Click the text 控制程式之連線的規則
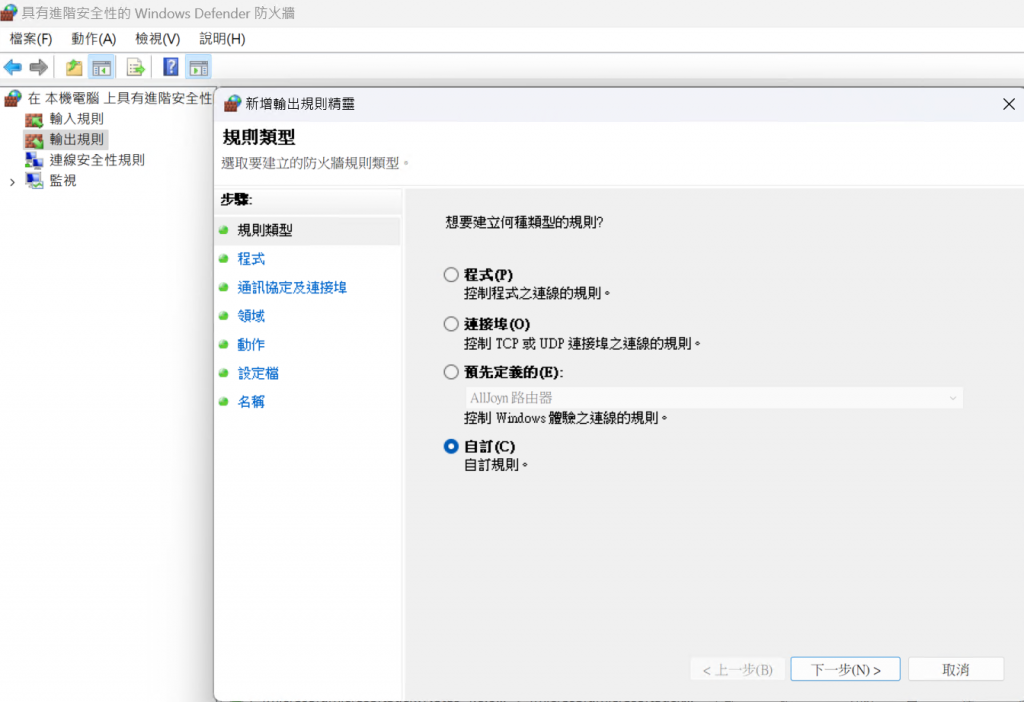 537,293
